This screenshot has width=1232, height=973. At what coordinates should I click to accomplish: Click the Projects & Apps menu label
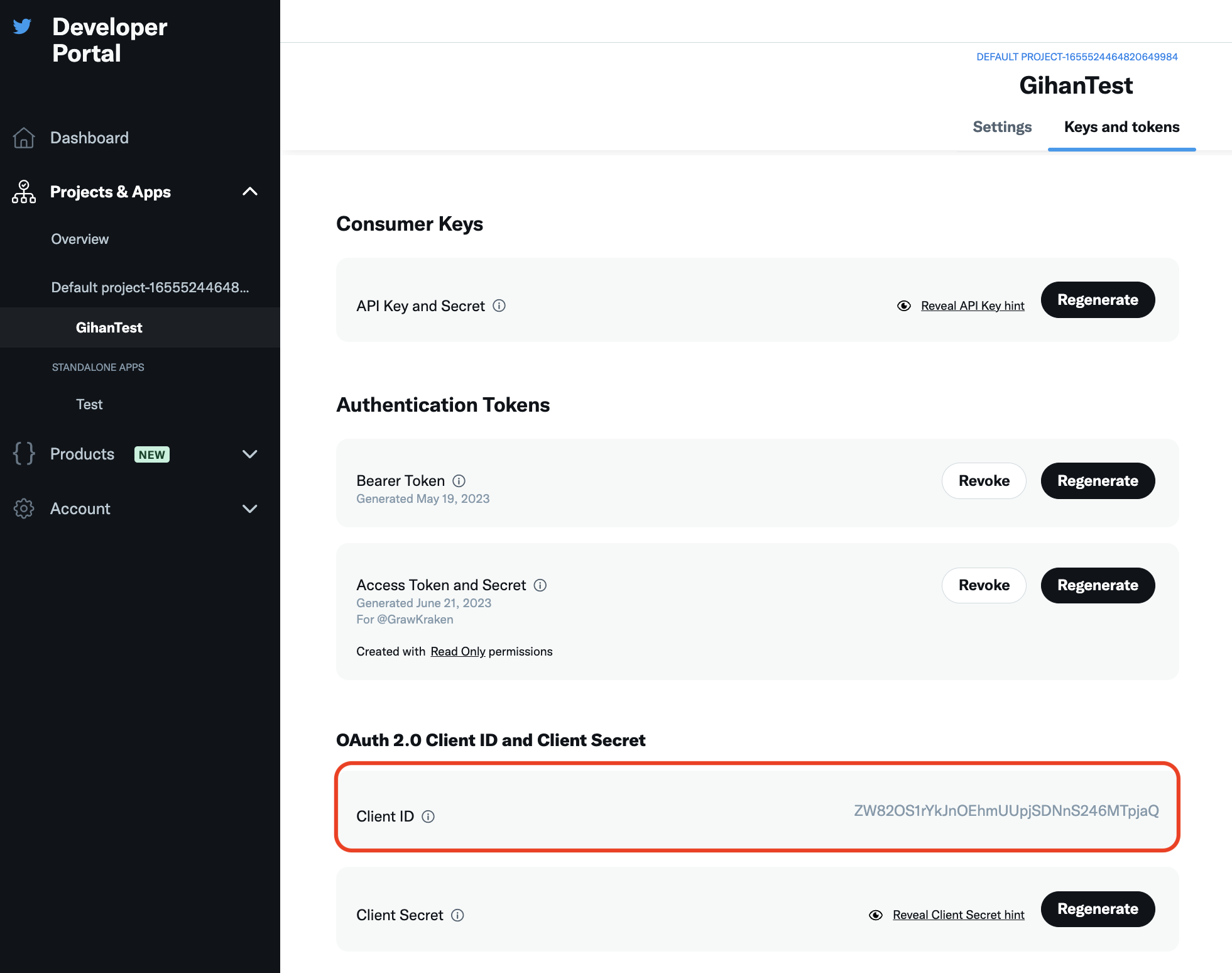coord(111,192)
